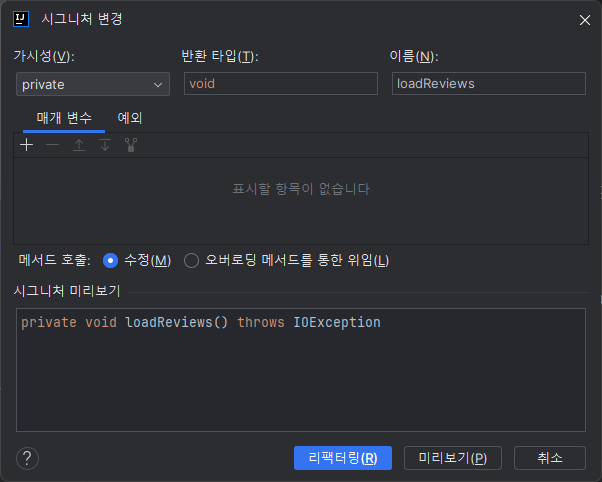Screen dimensions: 602x482
Task: Close the 시그니처 변경 dialog
Action: (x=584, y=20)
